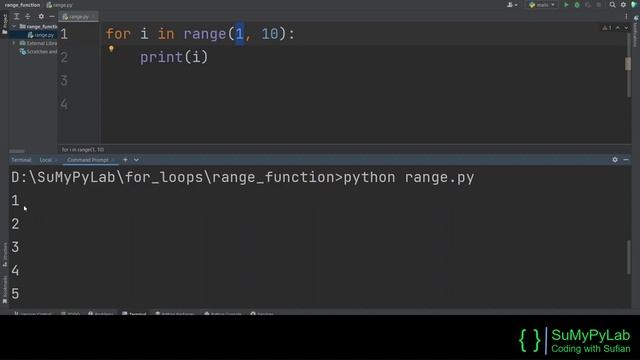
Task: Open Search Everywhere magnifier icon
Action: click(612, 5)
